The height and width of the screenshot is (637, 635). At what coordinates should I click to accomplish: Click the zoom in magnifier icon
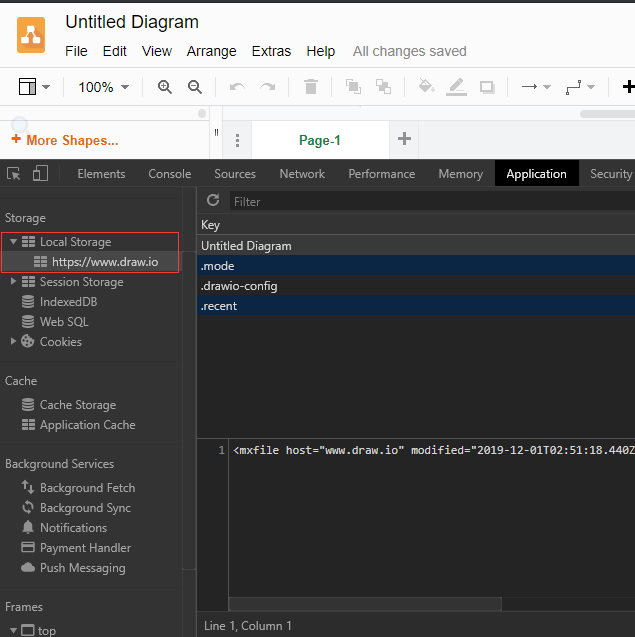point(165,87)
